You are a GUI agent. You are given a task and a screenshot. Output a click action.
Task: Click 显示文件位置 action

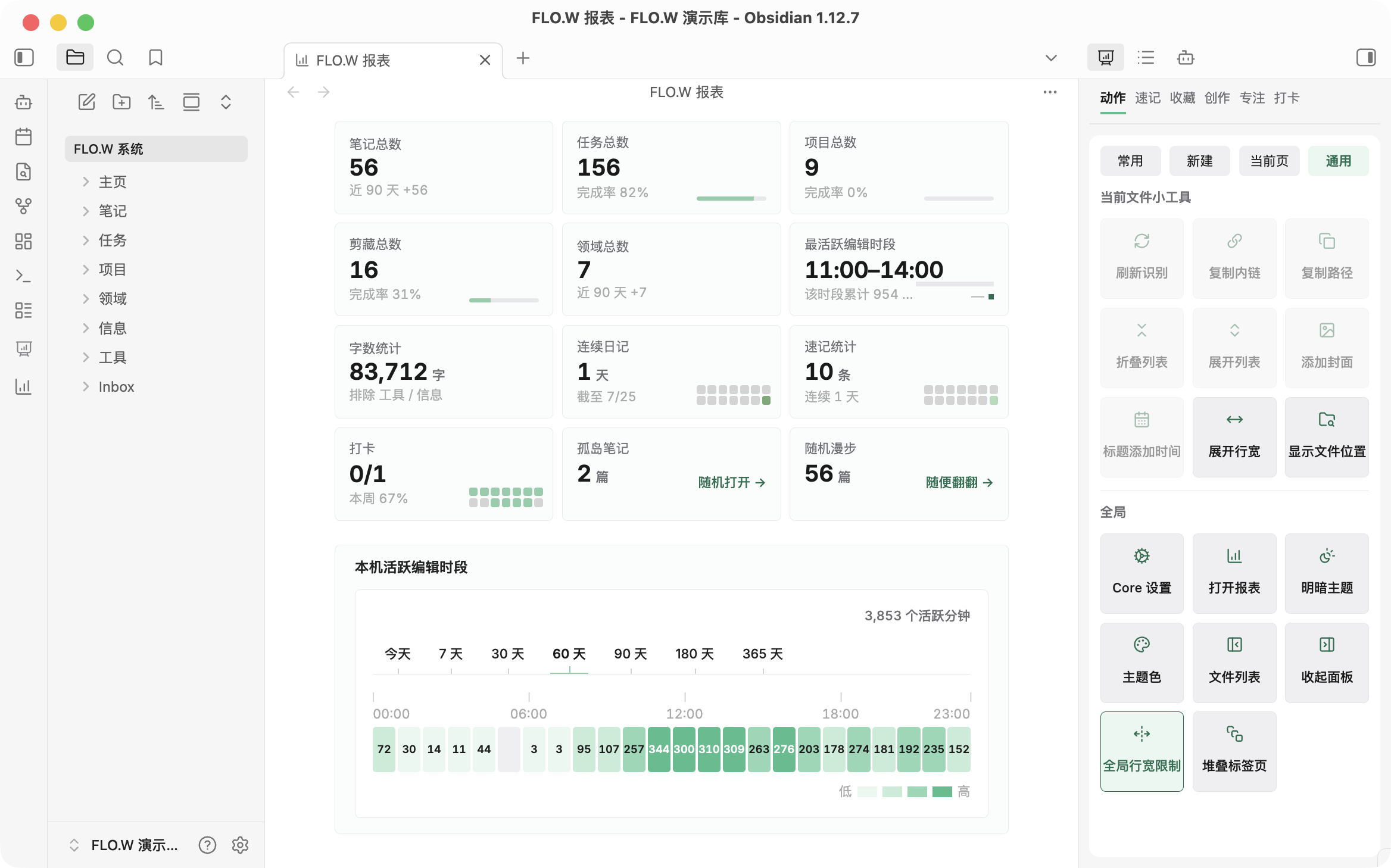pyautogui.click(x=1327, y=437)
